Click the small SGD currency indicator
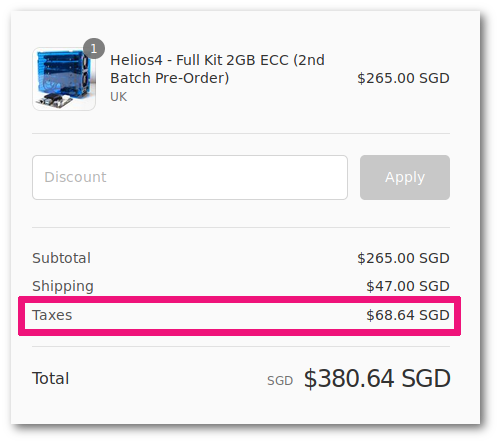The image size is (499, 443). [280, 380]
